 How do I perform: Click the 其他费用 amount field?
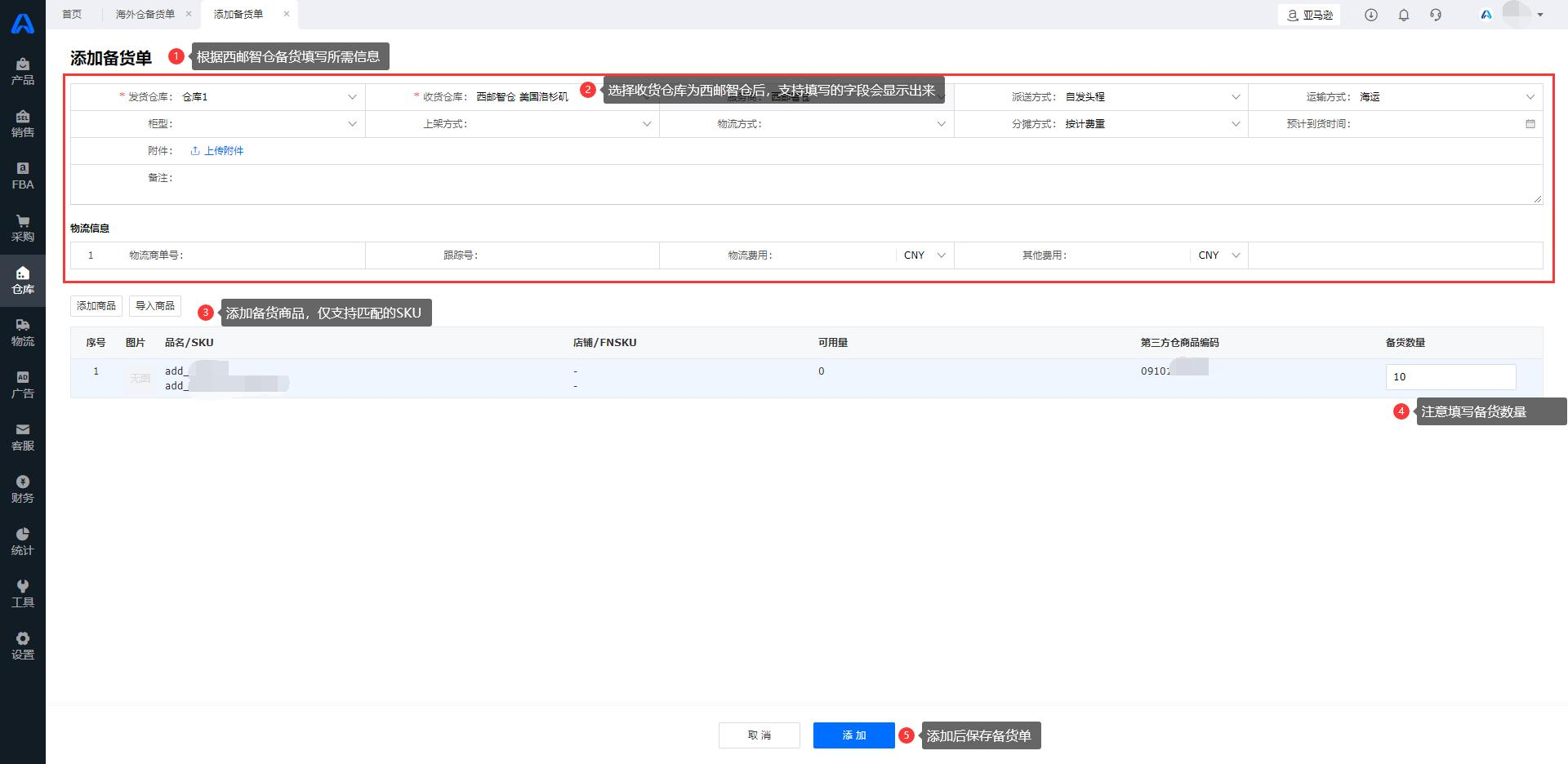tap(1129, 255)
